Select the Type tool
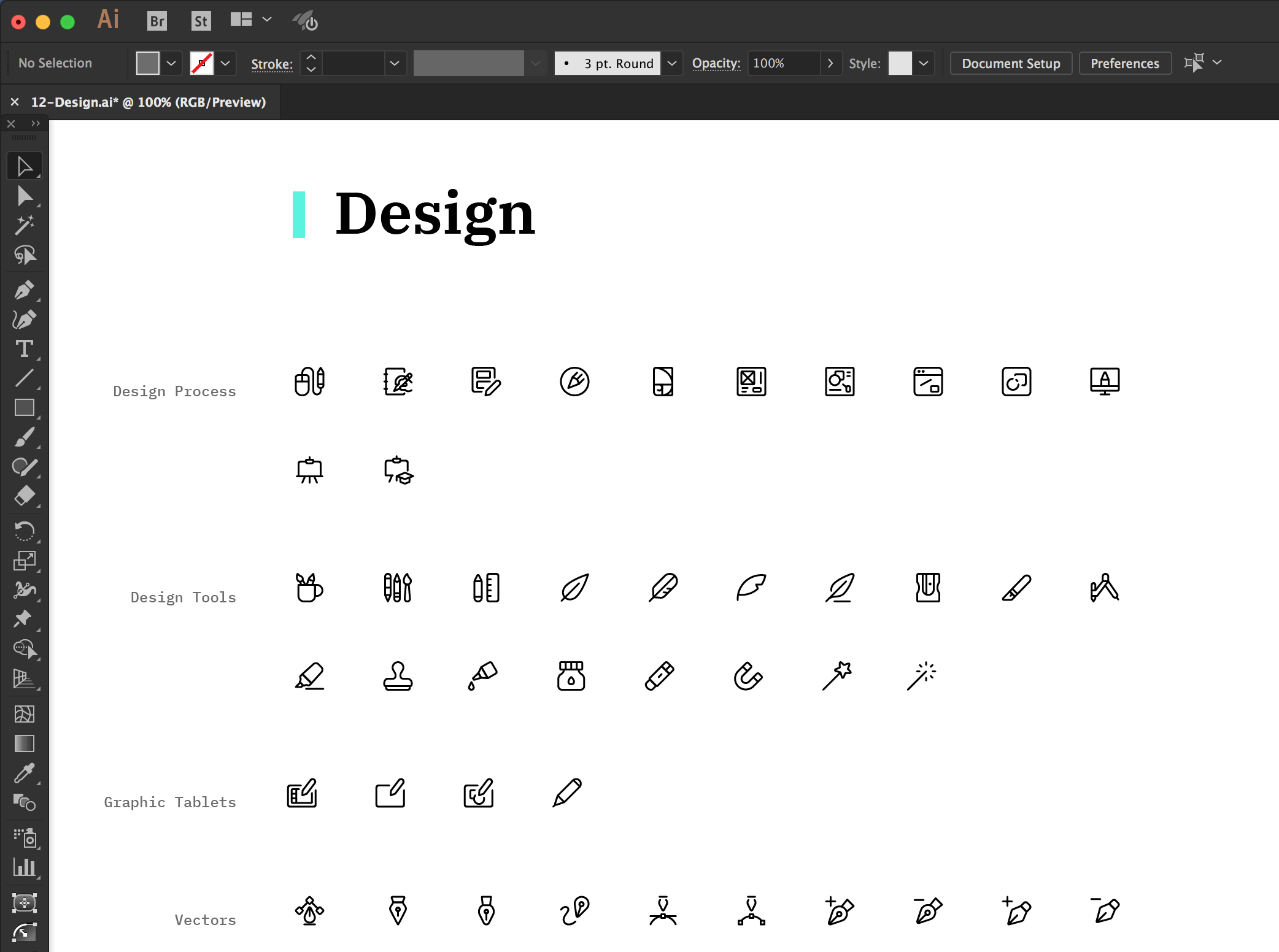Screen dimensions: 1279x952 coord(25,349)
